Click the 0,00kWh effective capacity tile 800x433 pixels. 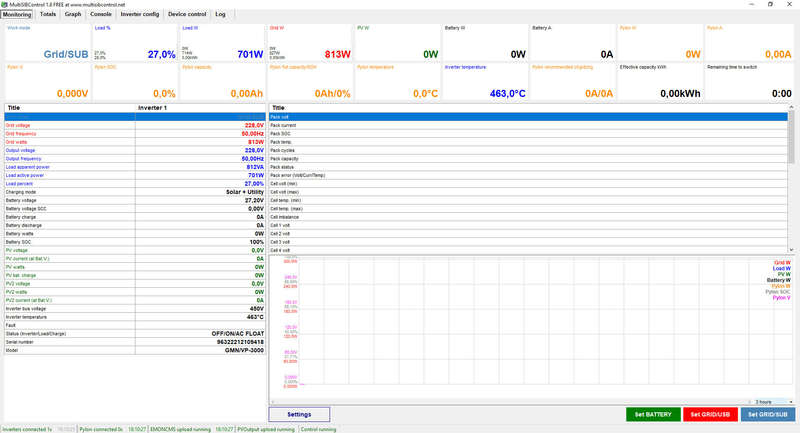pyautogui.click(x=660, y=82)
